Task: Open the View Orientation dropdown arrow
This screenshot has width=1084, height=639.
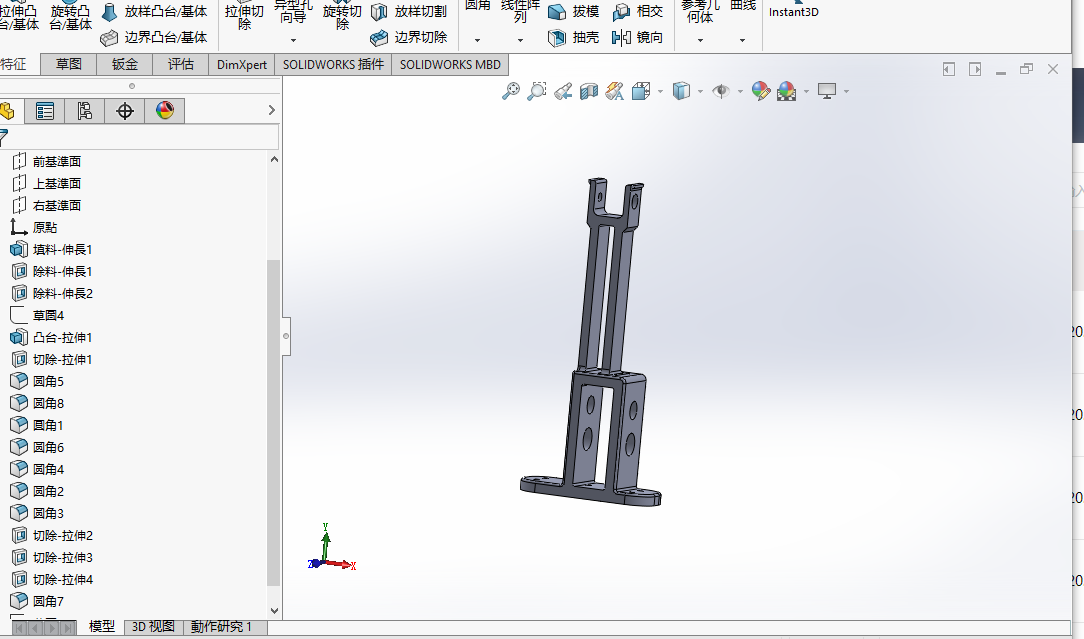Action: [661, 92]
